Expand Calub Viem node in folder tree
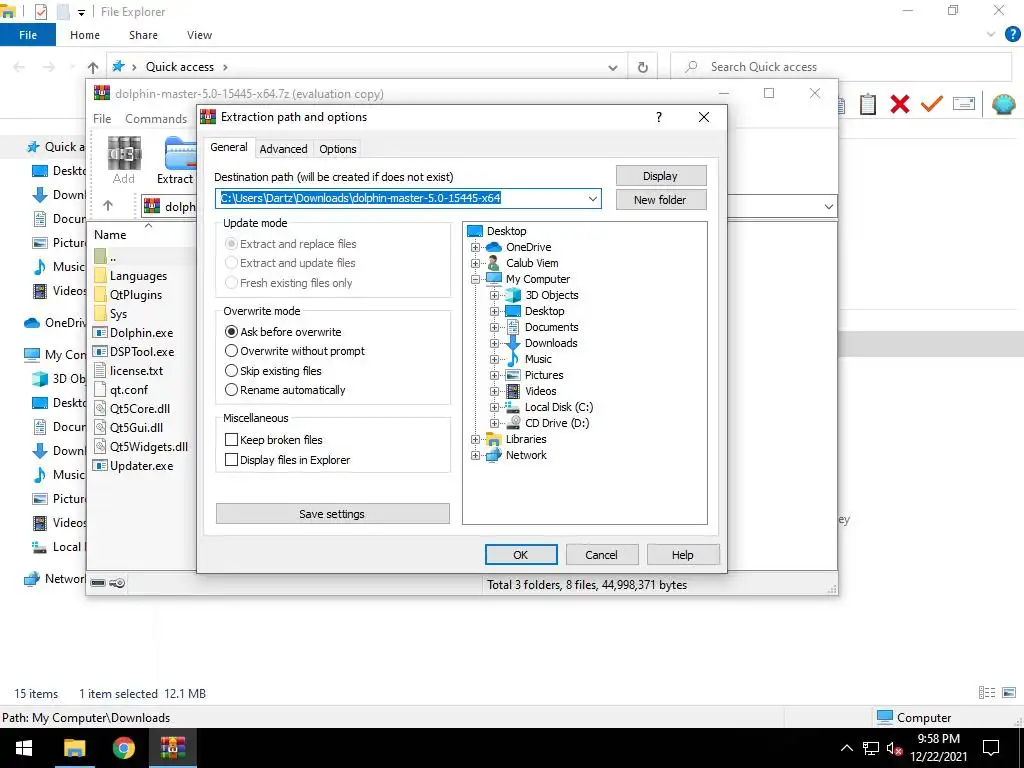Image resolution: width=1024 pixels, height=768 pixels. [475, 263]
